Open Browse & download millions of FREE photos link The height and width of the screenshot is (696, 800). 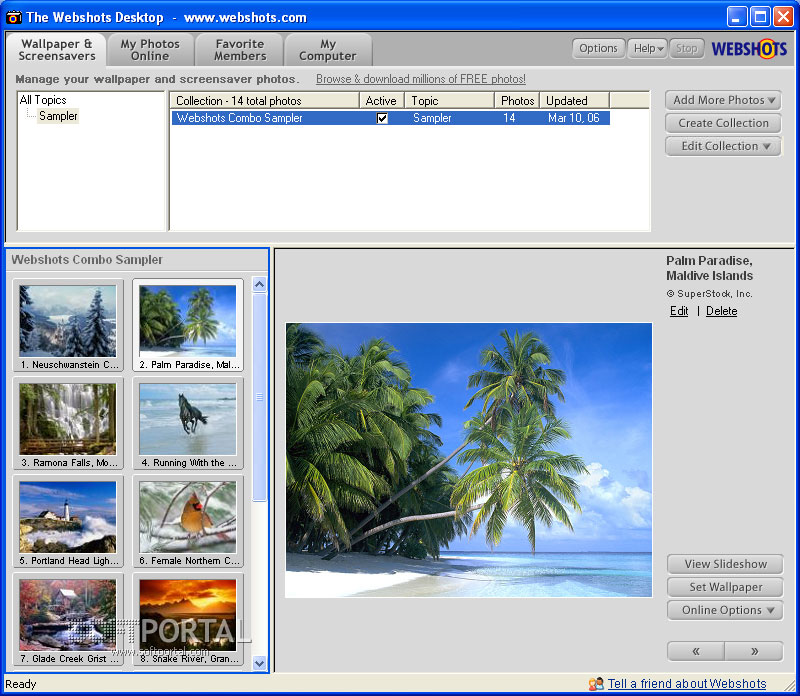(x=421, y=79)
